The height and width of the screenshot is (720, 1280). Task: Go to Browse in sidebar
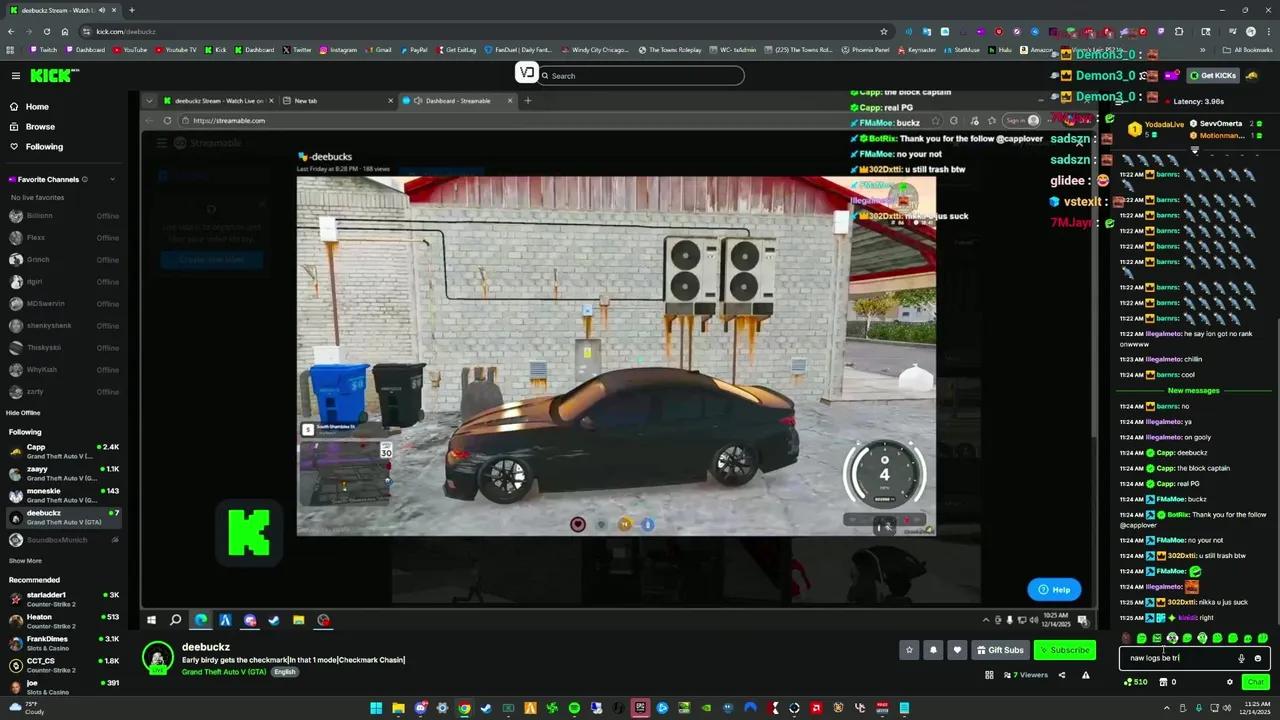[40, 127]
